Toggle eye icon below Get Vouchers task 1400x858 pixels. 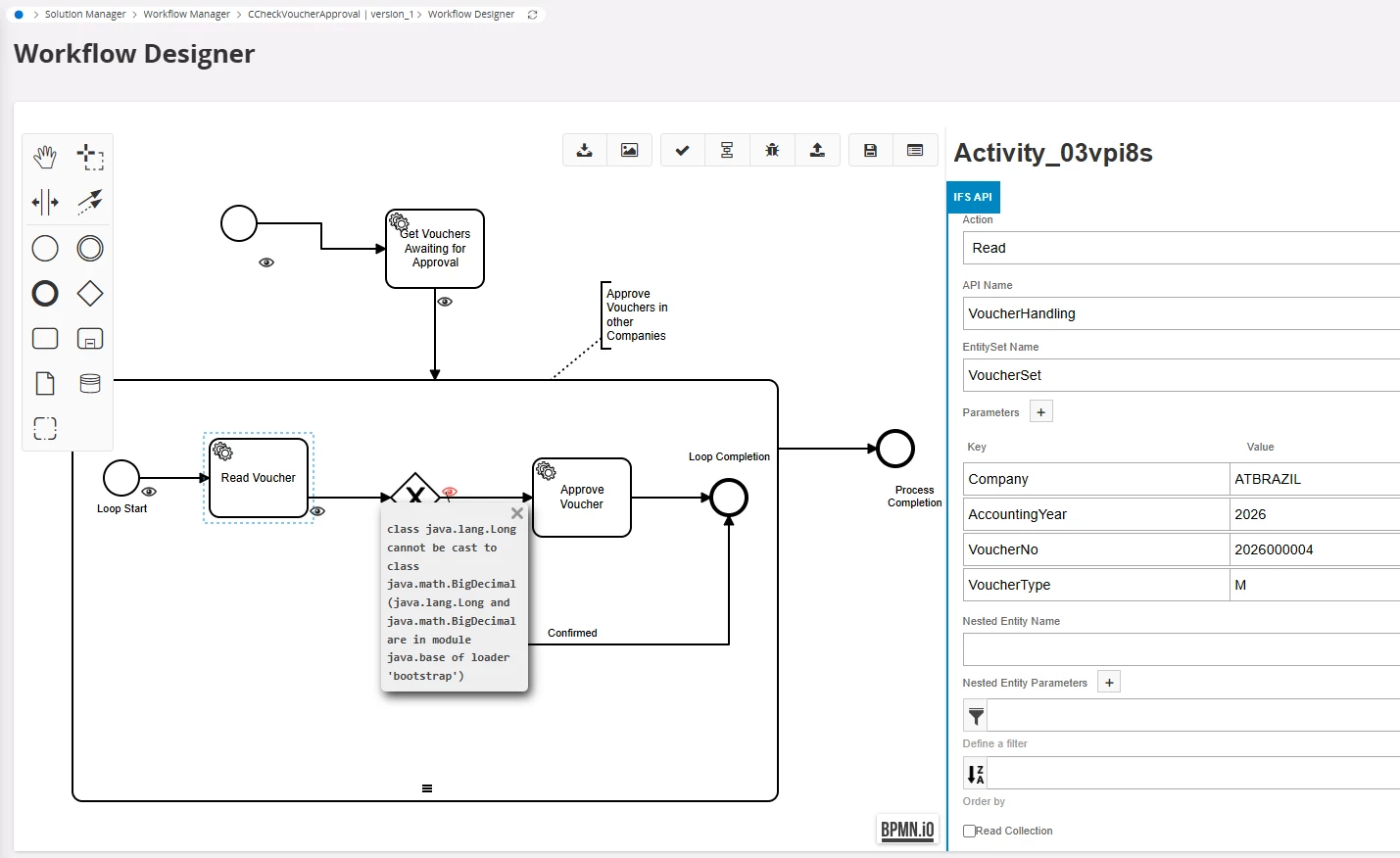click(x=445, y=302)
